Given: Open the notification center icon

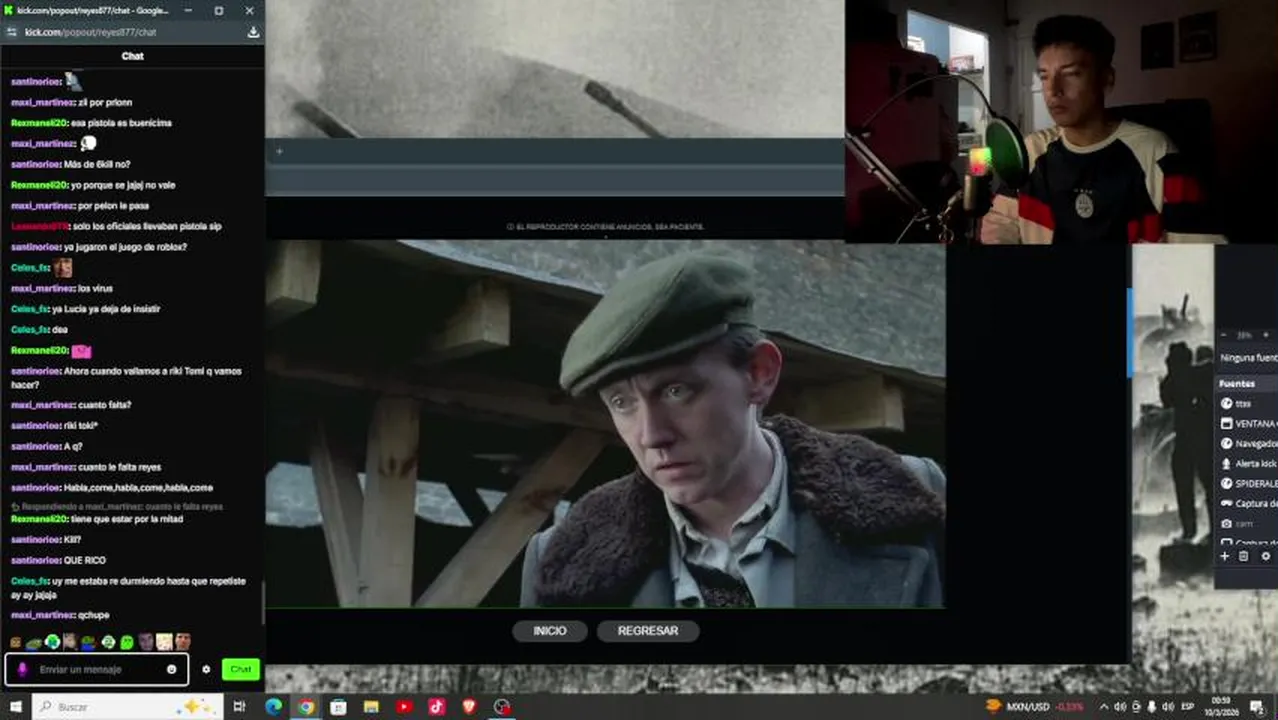Looking at the screenshot, I should [x=1256, y=707].
